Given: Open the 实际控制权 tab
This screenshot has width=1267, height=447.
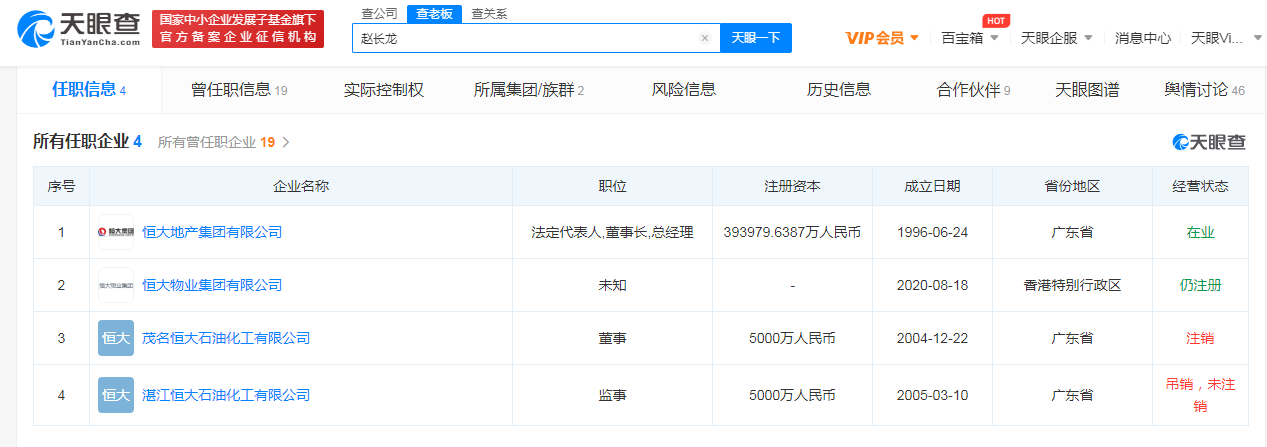Looking at the screenshot, I should point(384,90).
